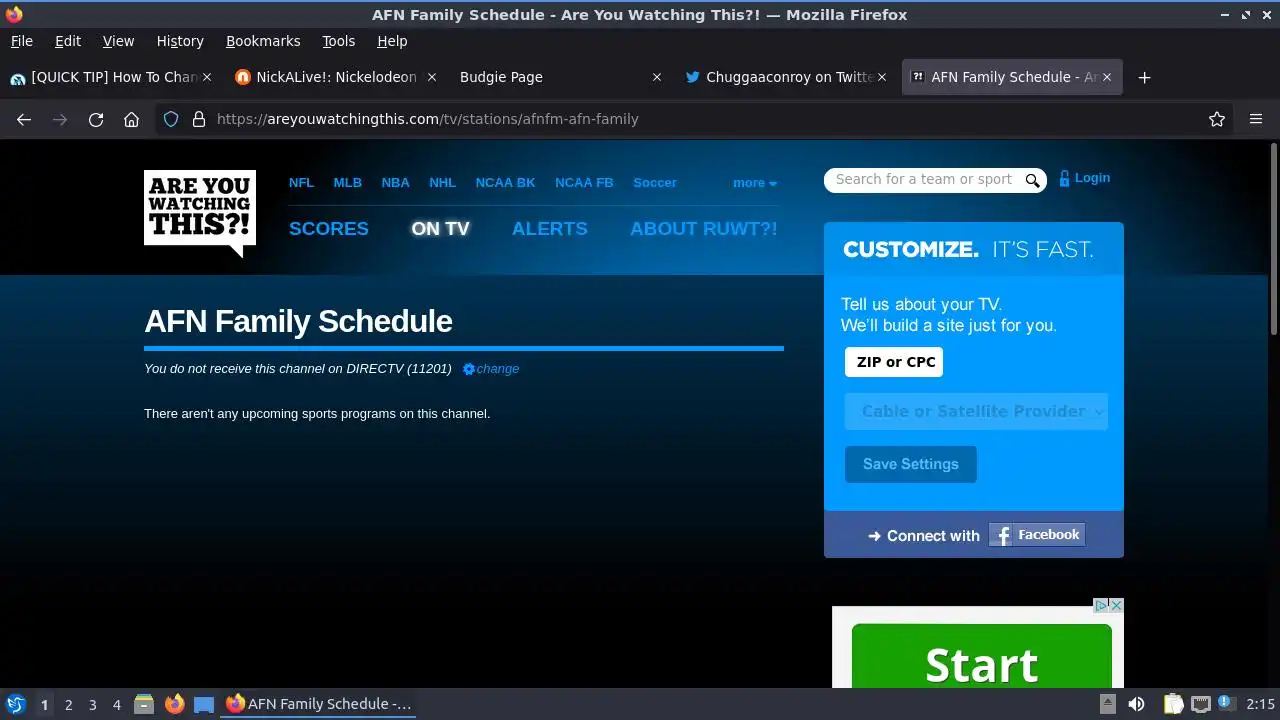
Task: Click the removable media tray icon
Action: coord(1107,704)
